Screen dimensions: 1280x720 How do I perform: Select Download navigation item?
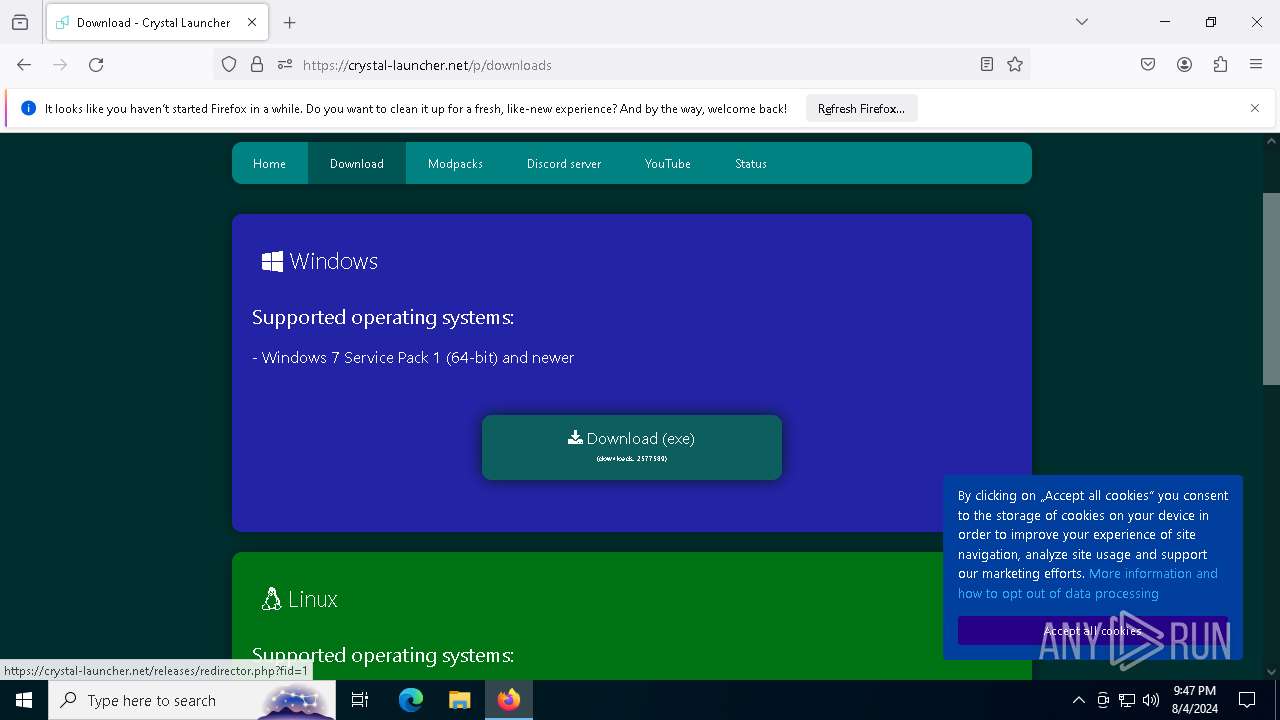click(357, 163)
